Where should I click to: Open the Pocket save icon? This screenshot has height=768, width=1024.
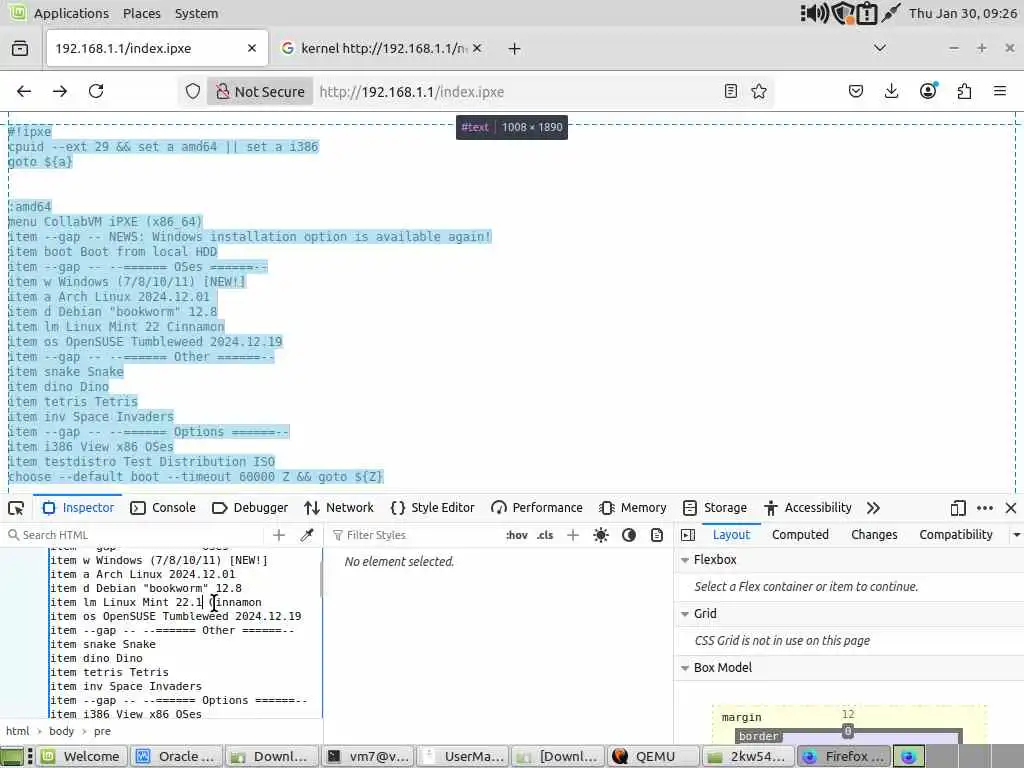pos(856,91)
